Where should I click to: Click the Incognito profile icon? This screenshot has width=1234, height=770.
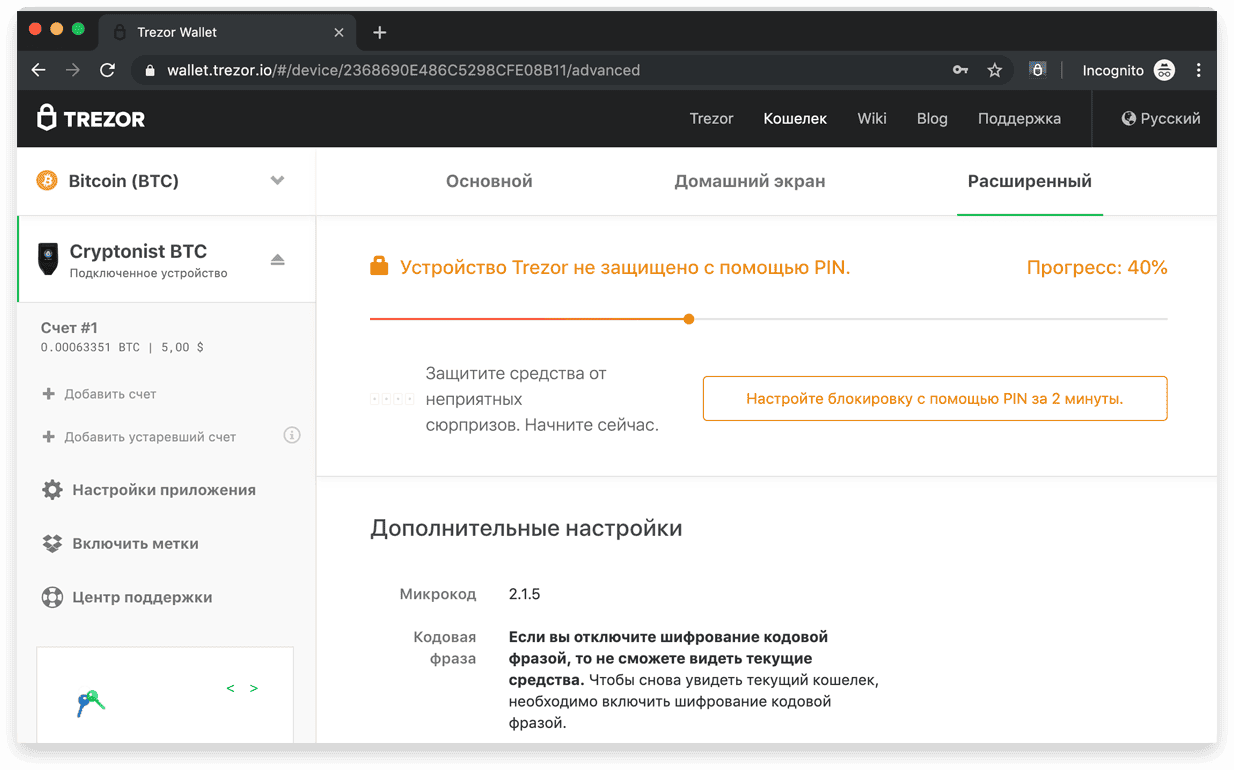pos(1164,70)
